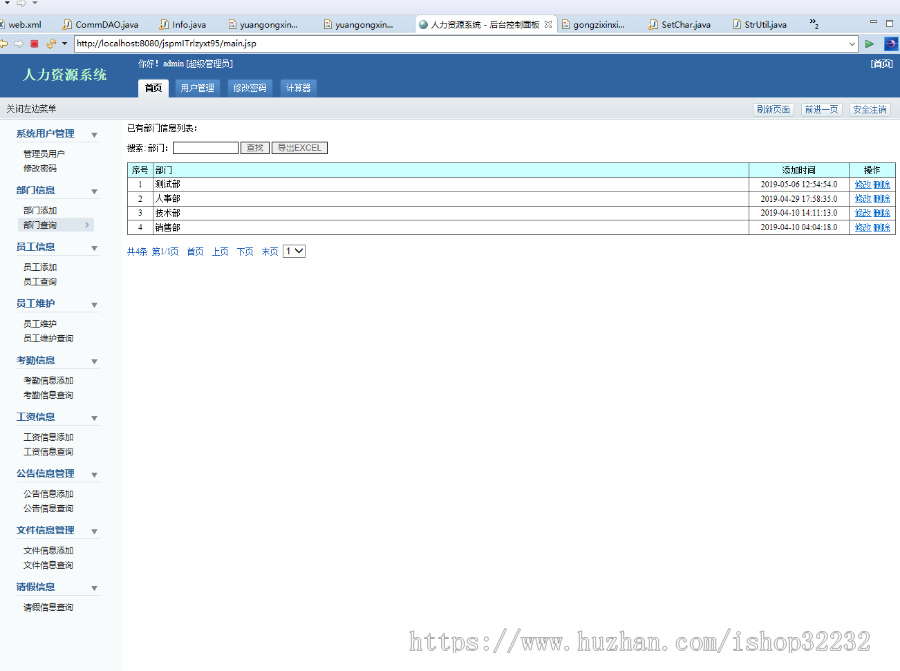This screenshot has height=671, width=900.
Task: Click the browser forward arrow icon
Action: (x=18, y=44)
